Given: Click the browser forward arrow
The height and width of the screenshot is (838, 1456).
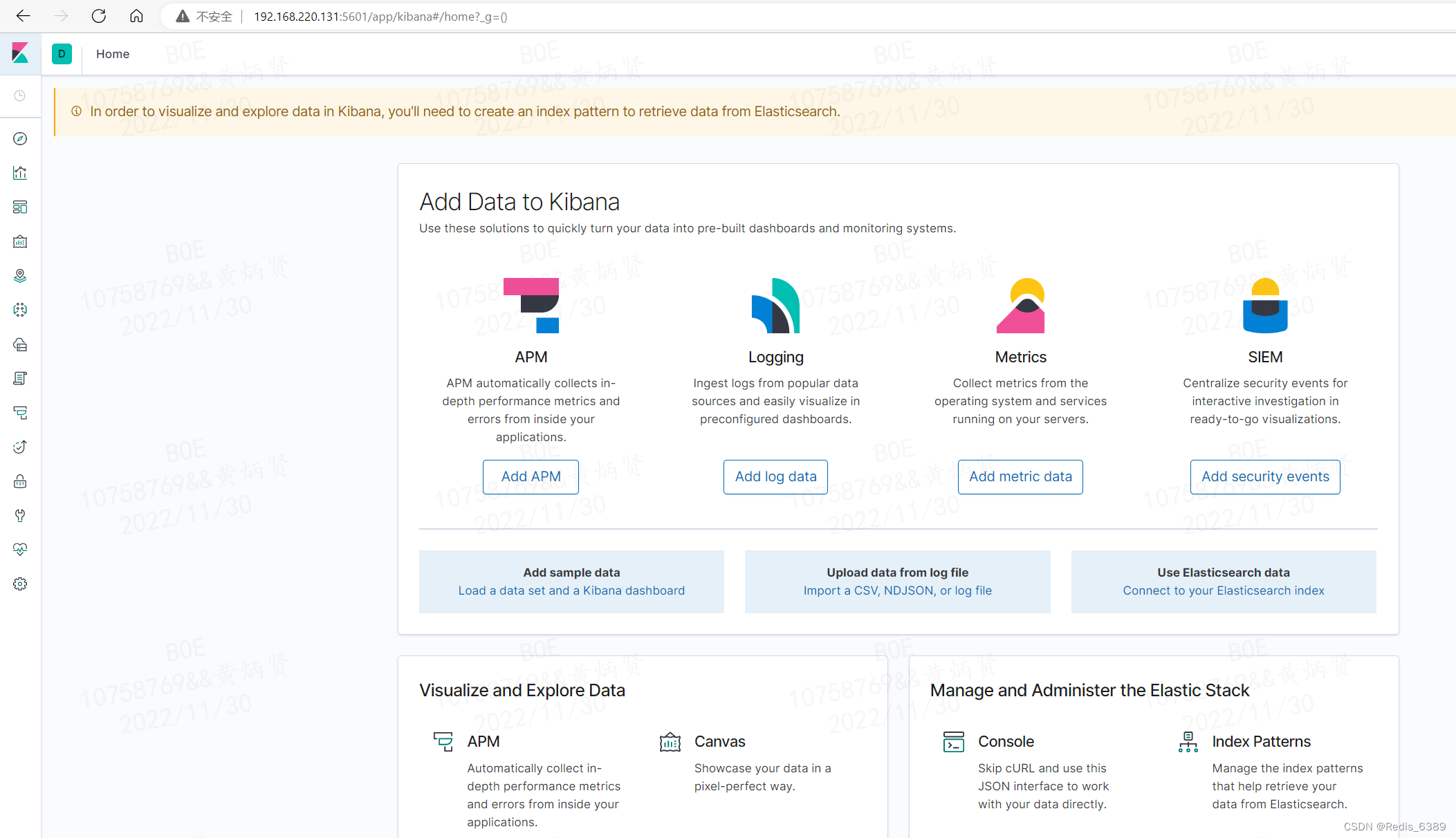Looking at the screenshot, I should coord(61,16).
